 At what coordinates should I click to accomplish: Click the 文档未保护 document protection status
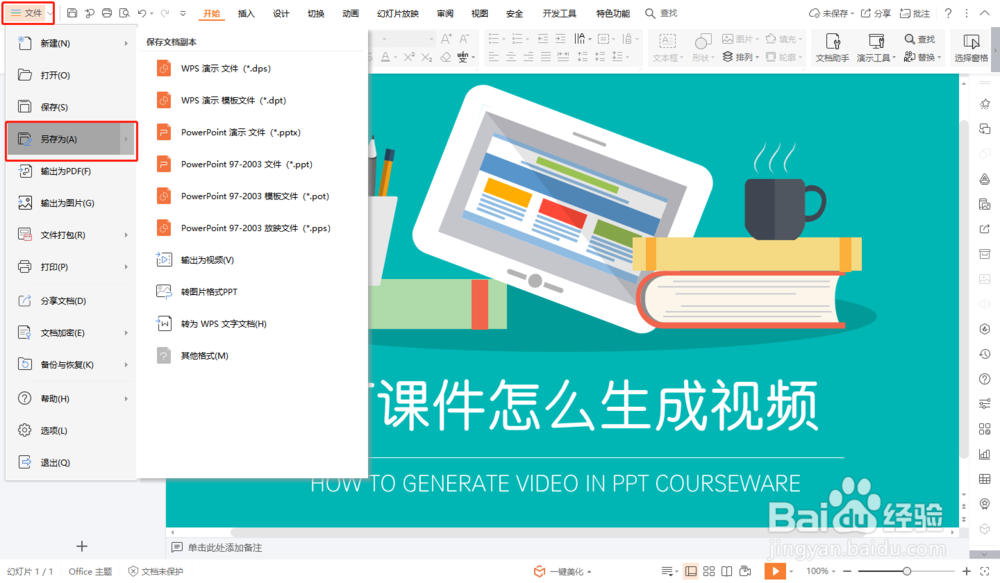tap(156, 571)
